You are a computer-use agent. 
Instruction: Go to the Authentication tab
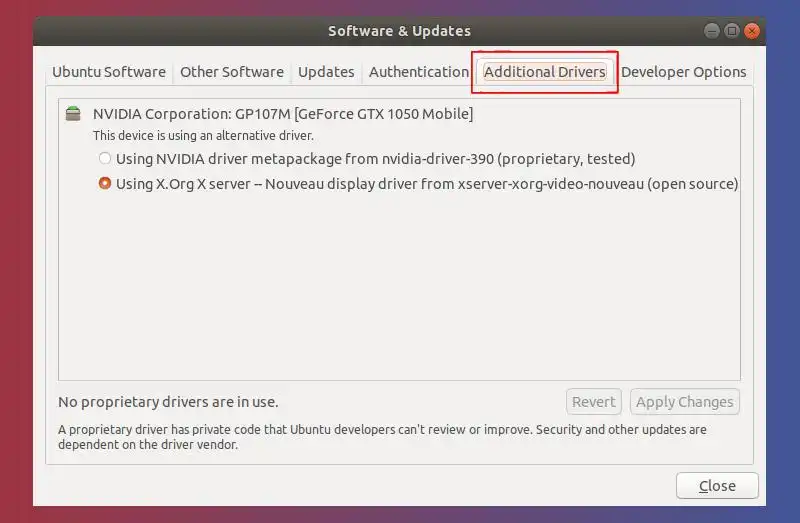419,72
